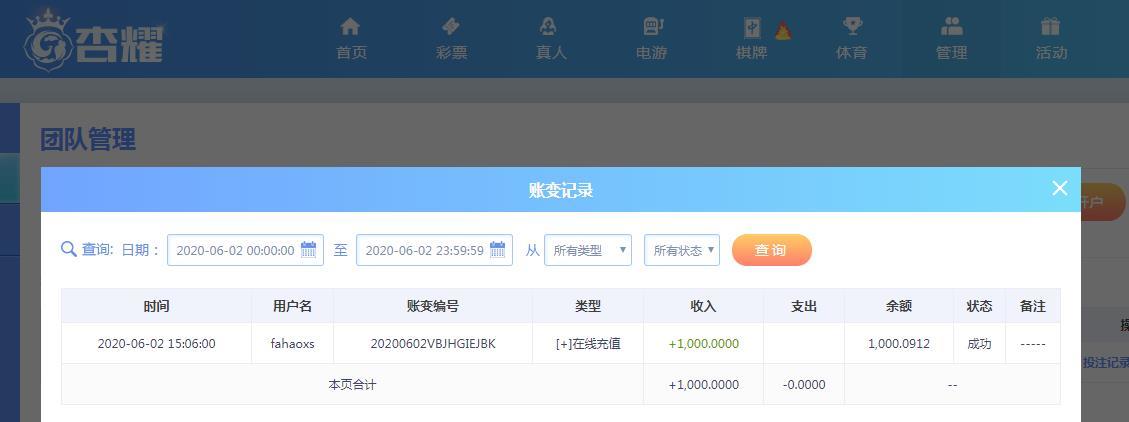The width and height of the screenshot is (1129, 422).
Task: Open the 活动 promotions nav item
Action: (1051, 39)
